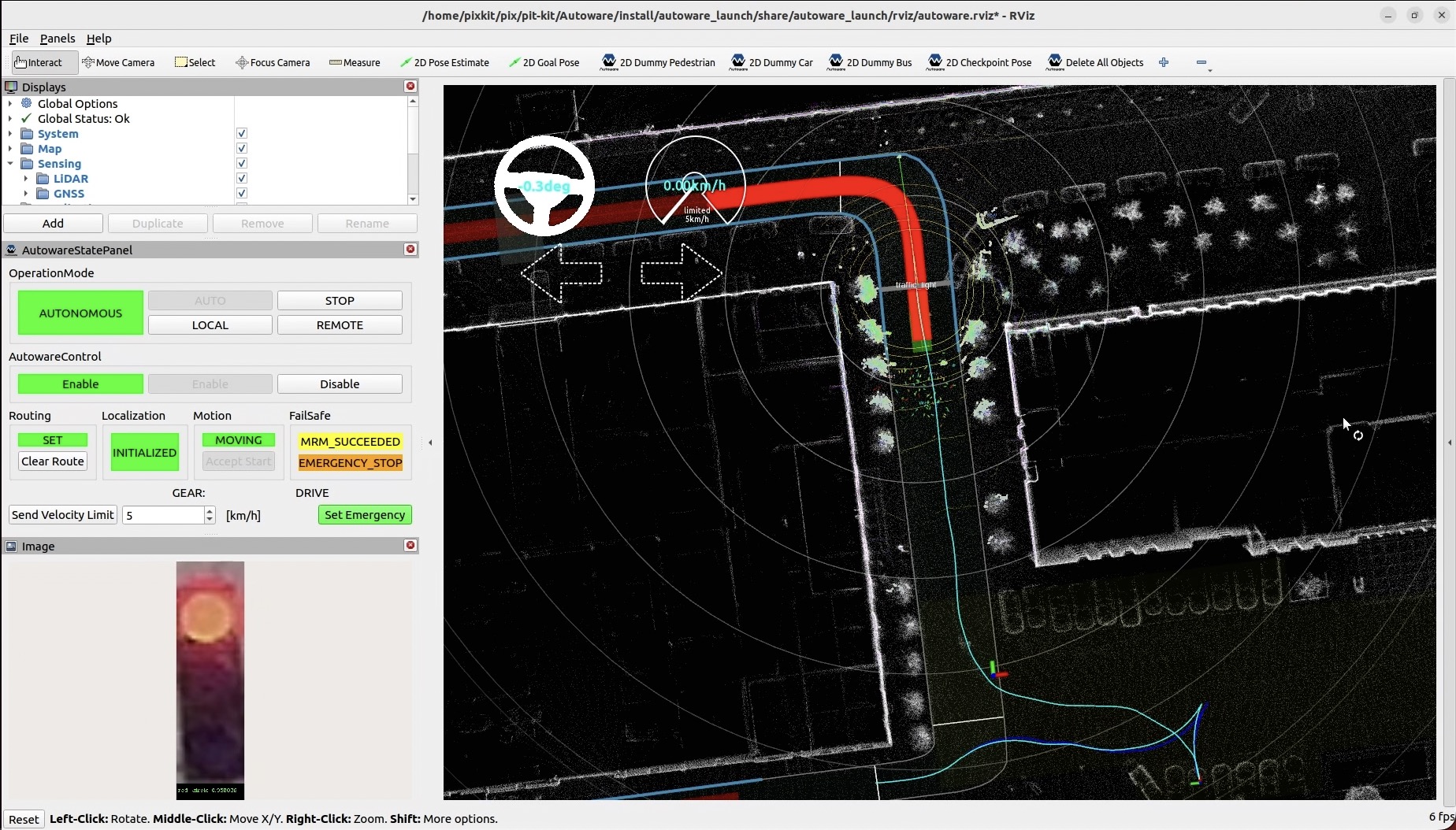Click the Displays panel monitor icon
This screenshot has width=1456, height=830.
coord(11,87)
